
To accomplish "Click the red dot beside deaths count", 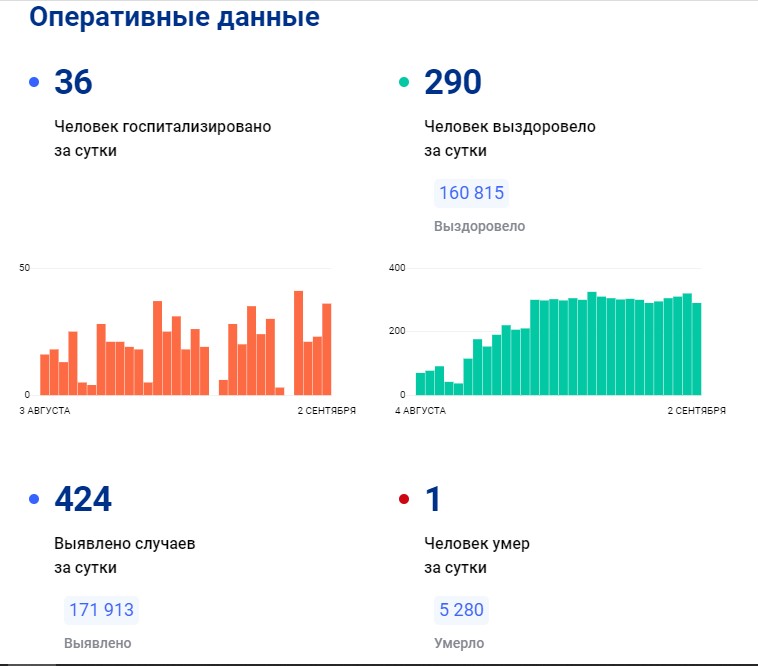I will (x=404, y=499).
